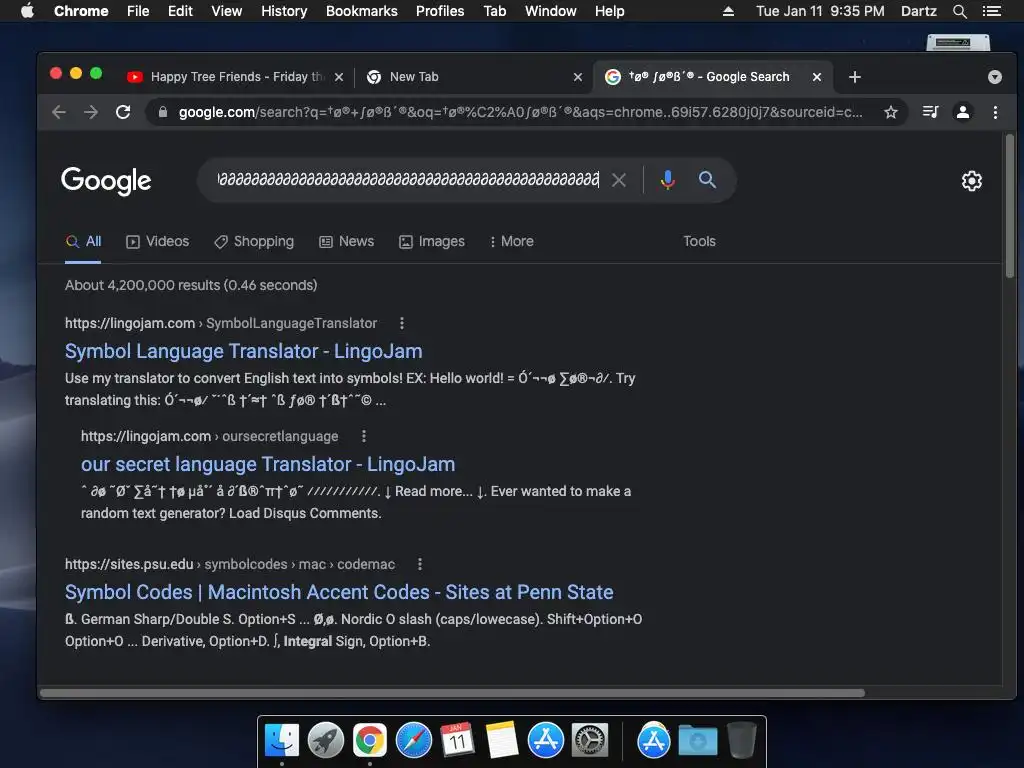
Task: Open the Chrome profile avatar icon
Action: [963, 112]
